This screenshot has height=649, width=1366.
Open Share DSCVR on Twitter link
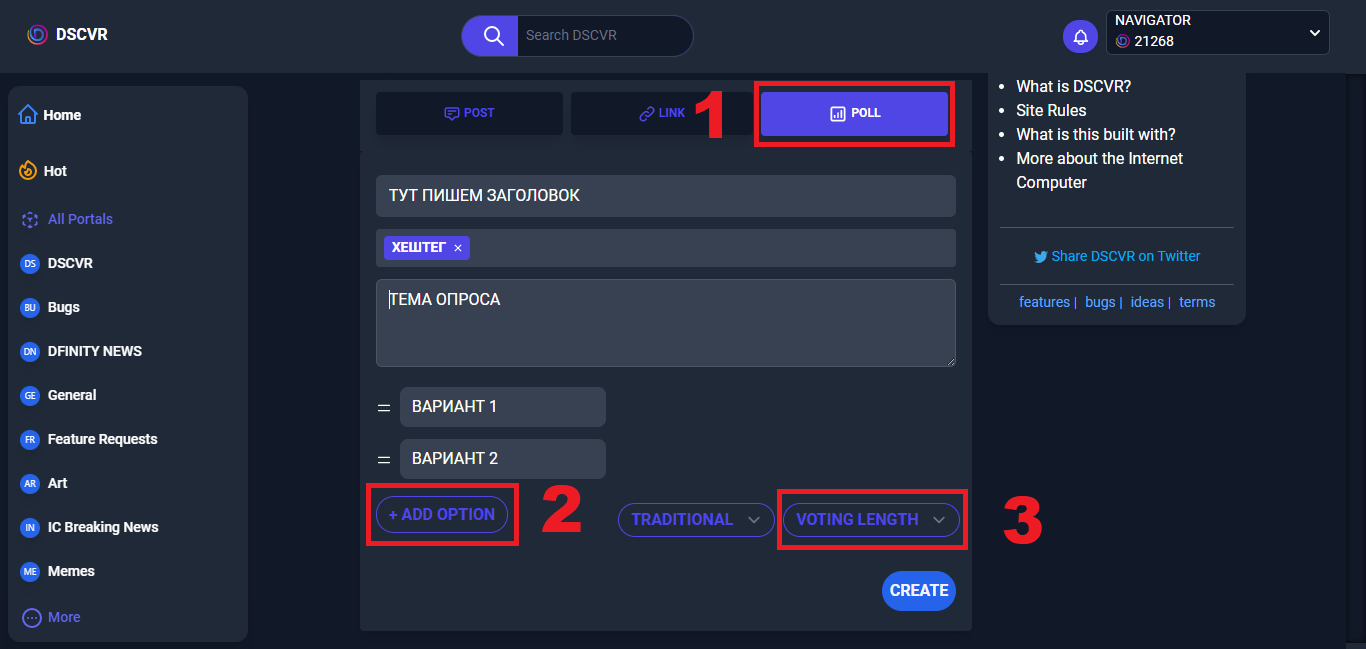point(1116,256)
